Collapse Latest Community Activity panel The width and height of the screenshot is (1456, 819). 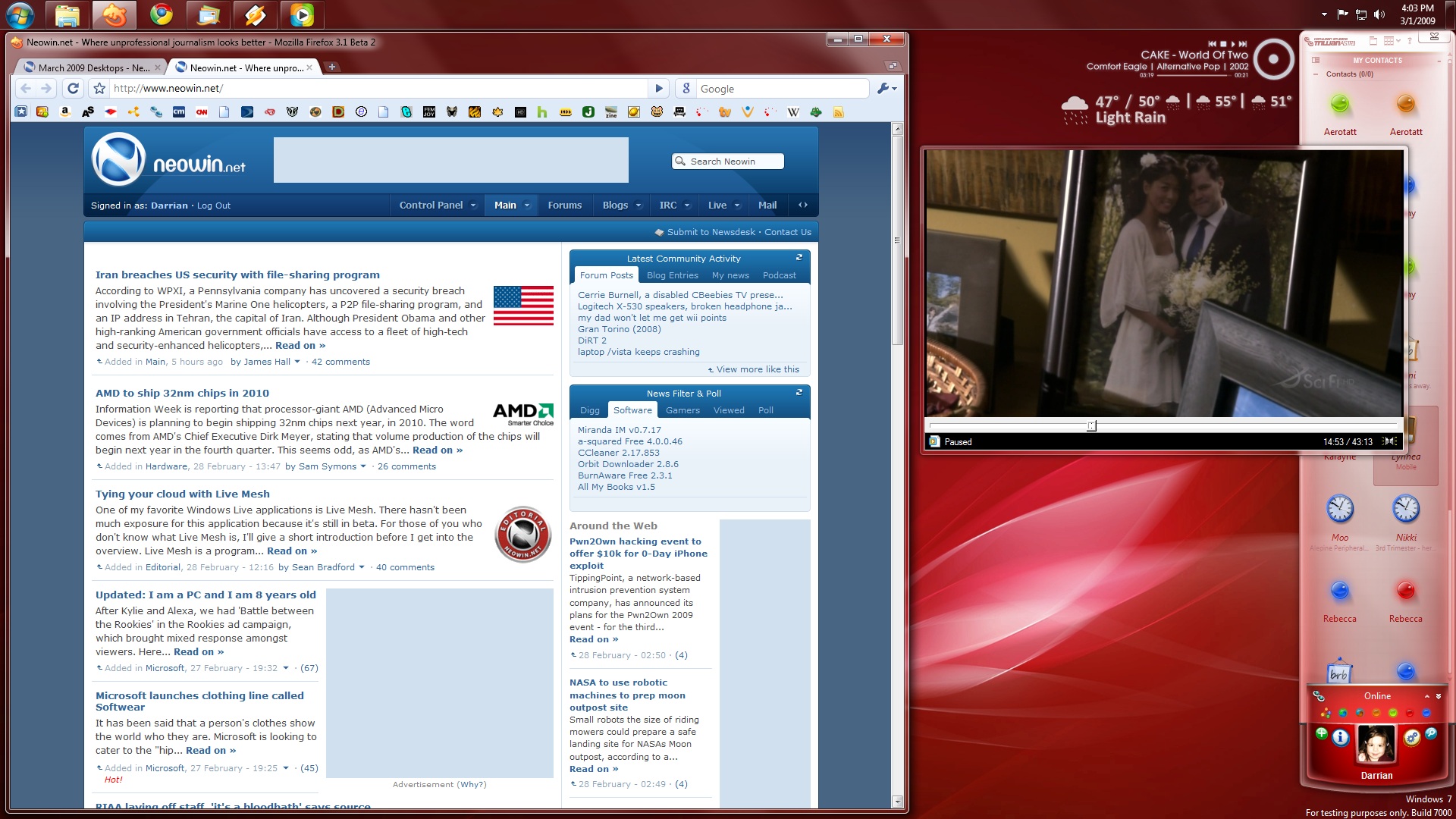tap(799, 258)
